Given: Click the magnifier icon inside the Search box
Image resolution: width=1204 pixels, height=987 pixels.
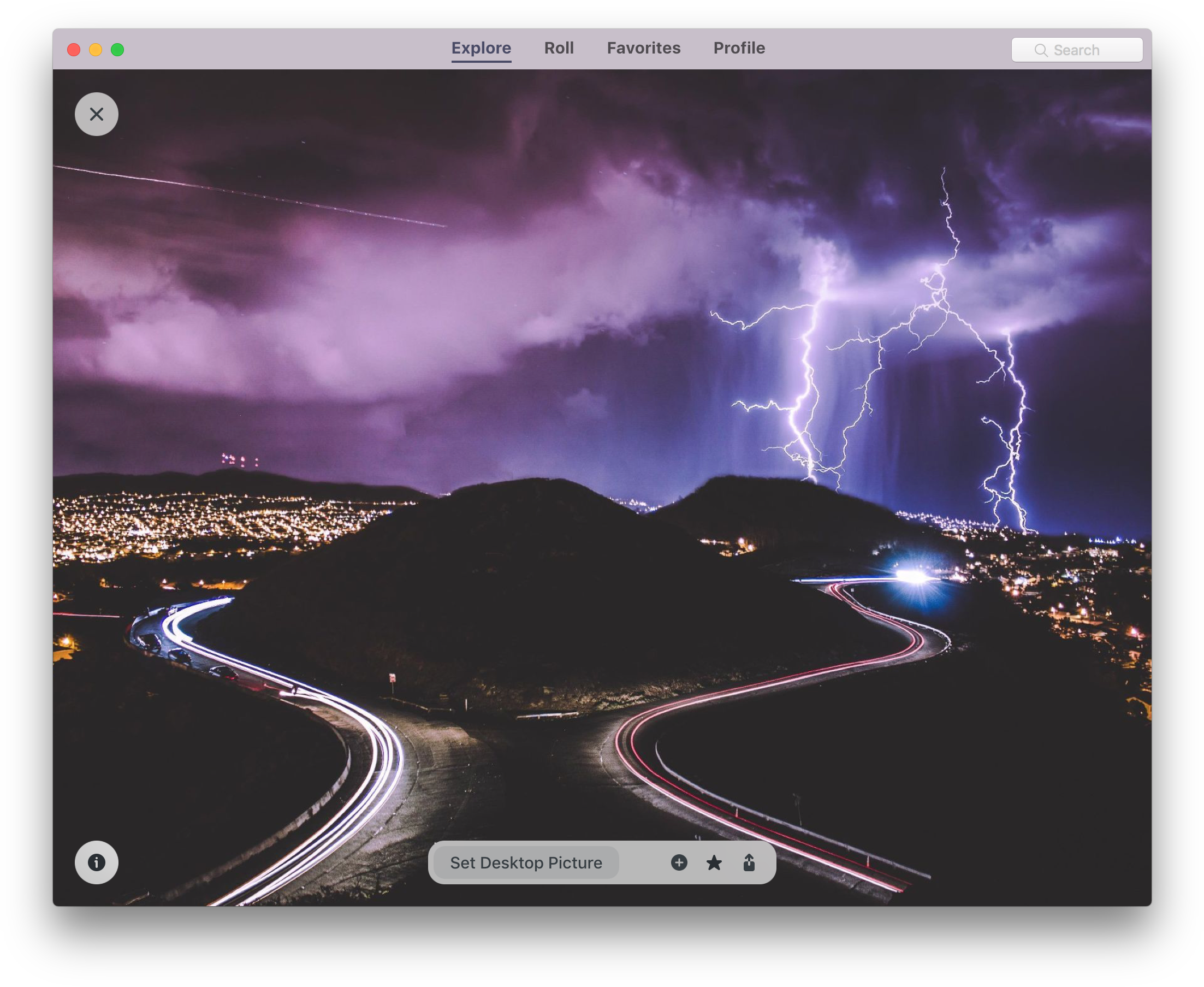Looking at the screenshot, I should point(1041,50).
